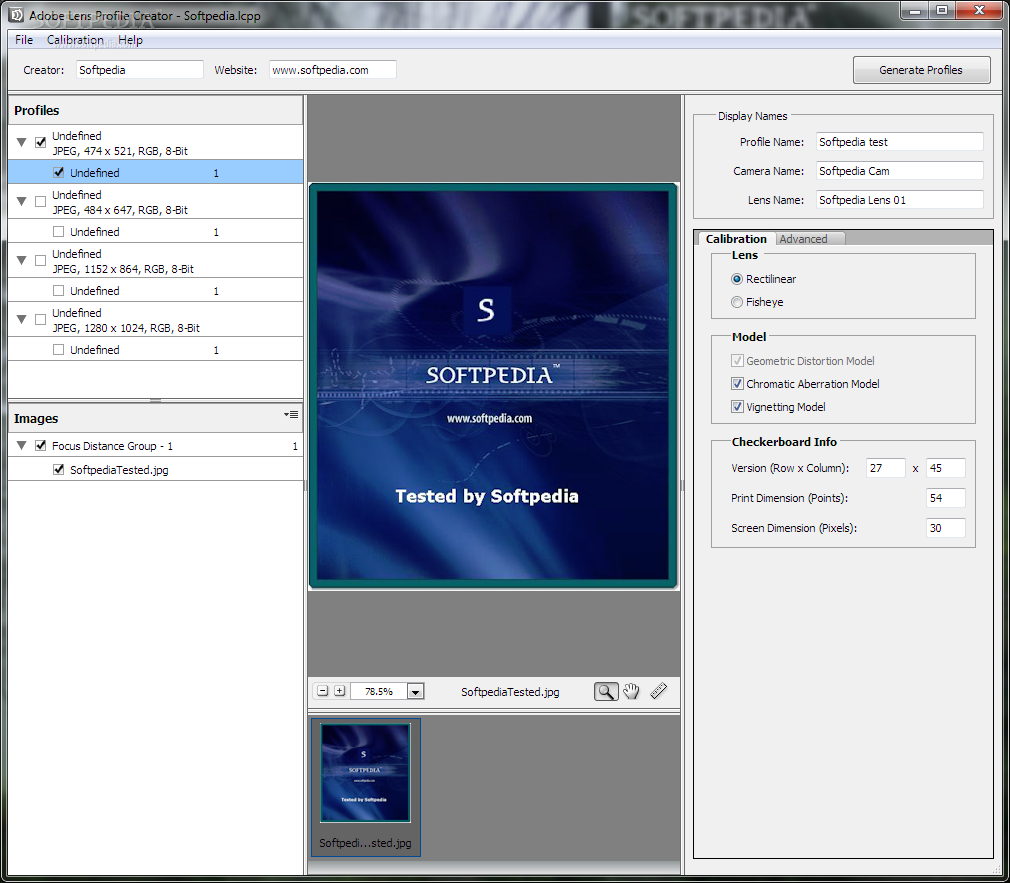Click the Geometric Distortion Model checkbox

pyautogui.click(x=738, y=361)
